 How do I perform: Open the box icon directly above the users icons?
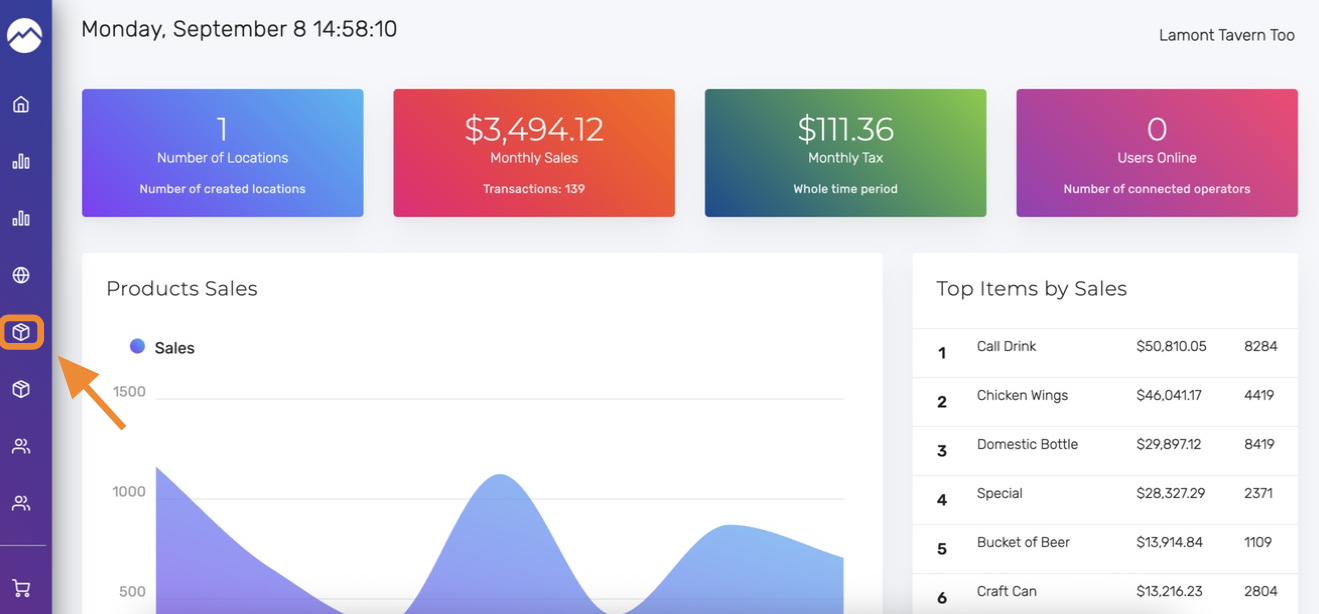click(21, 389)
